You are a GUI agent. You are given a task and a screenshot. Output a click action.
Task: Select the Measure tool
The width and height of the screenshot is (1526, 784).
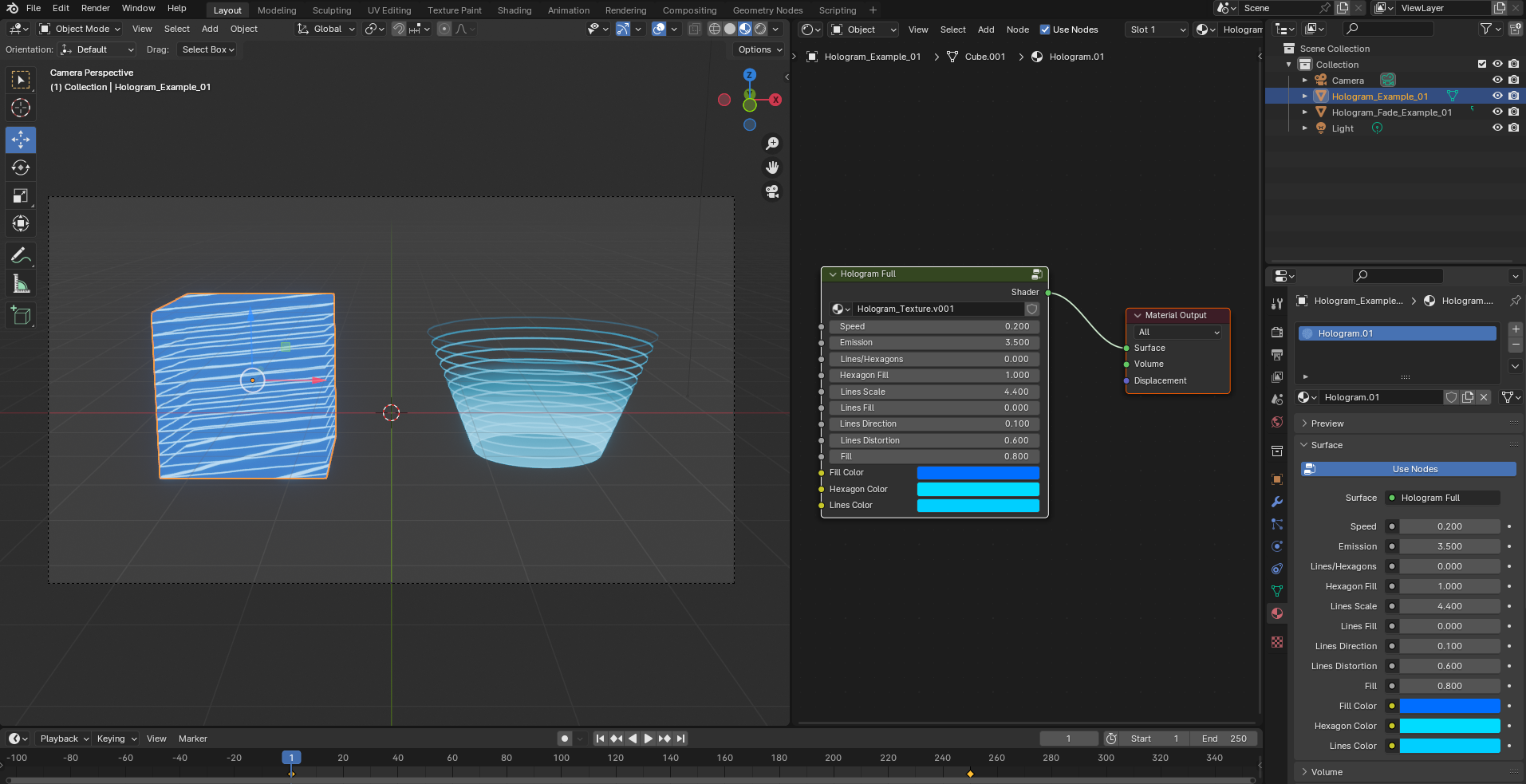[21, 283]
